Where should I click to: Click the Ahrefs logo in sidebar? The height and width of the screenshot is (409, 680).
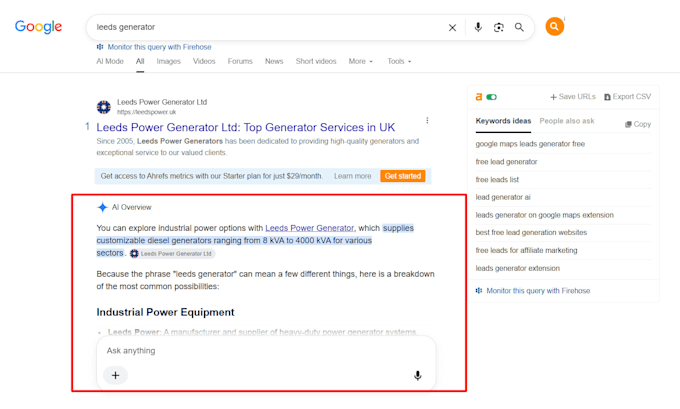tap(479, 97)
